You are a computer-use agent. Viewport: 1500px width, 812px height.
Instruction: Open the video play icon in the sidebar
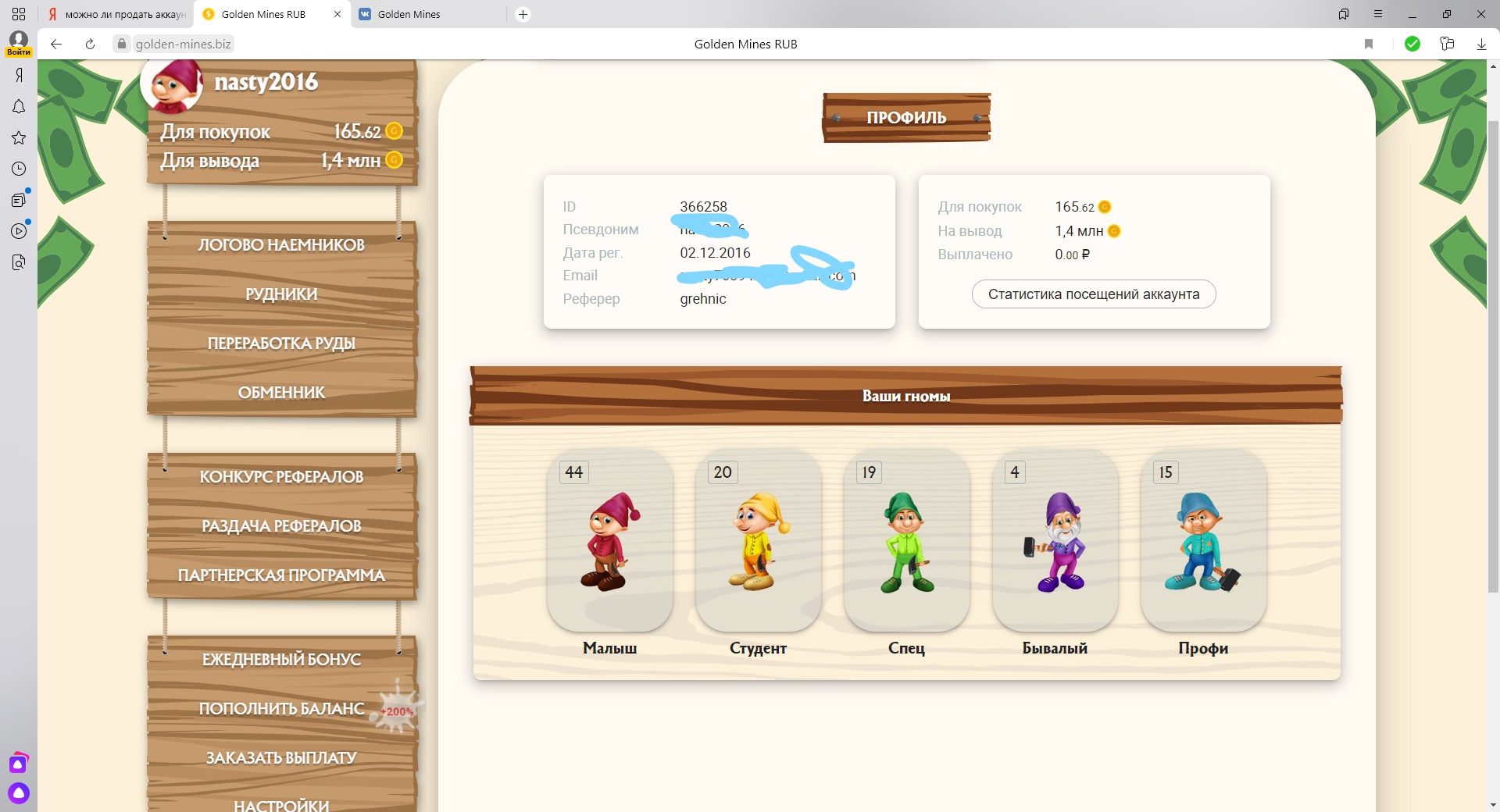pyautogui.click(x=19, y=231)
